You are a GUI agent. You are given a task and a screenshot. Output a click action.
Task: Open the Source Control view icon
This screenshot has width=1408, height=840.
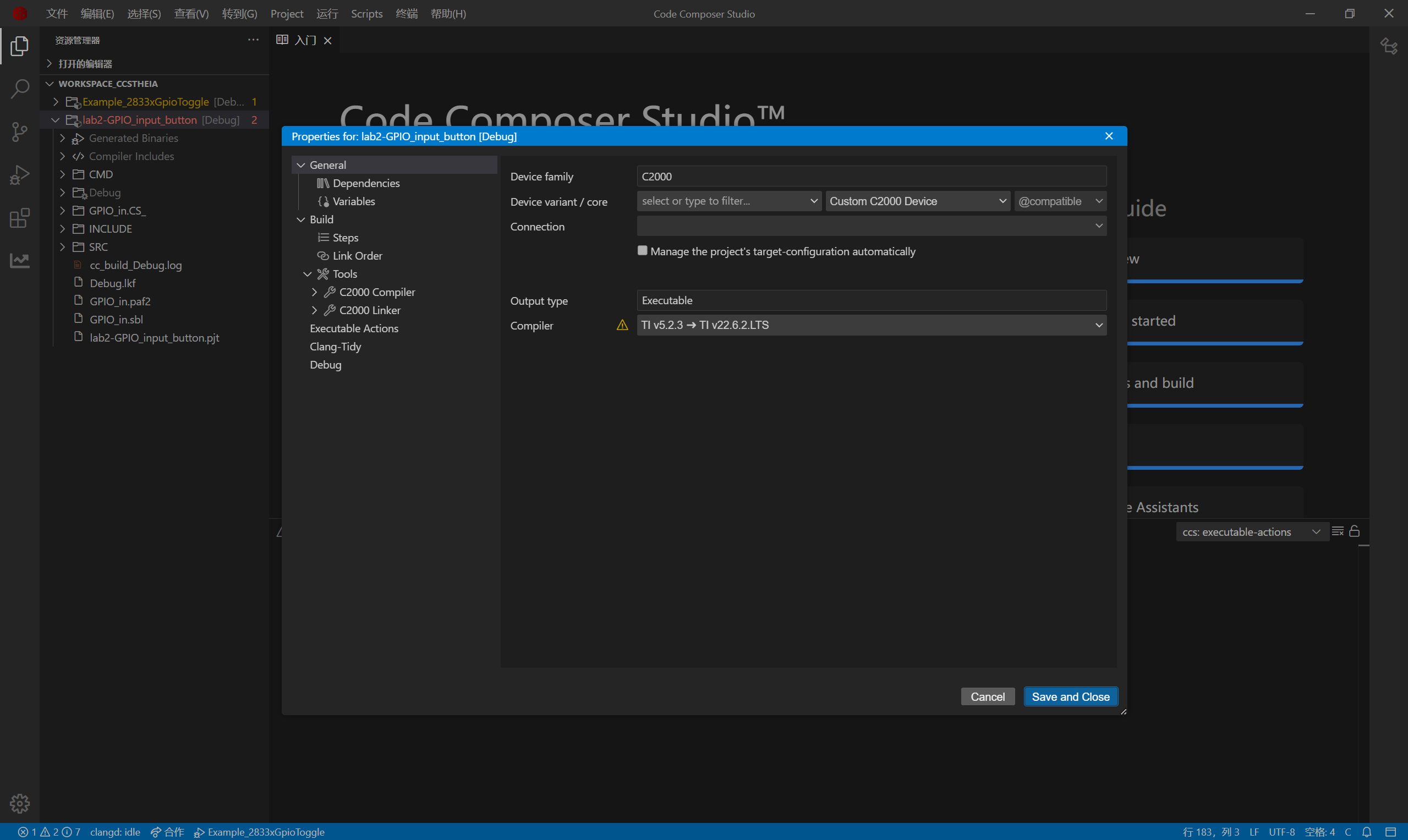tap(20, 132)
